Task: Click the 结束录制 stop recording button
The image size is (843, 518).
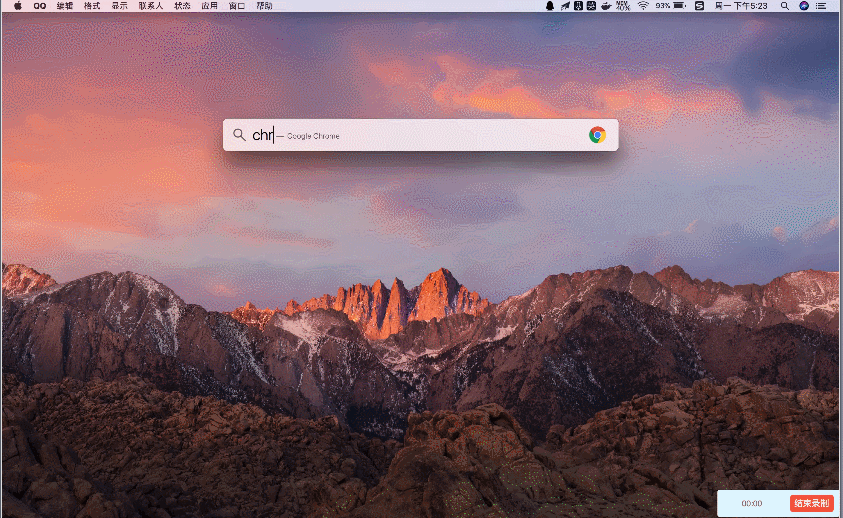Action: 811,503
